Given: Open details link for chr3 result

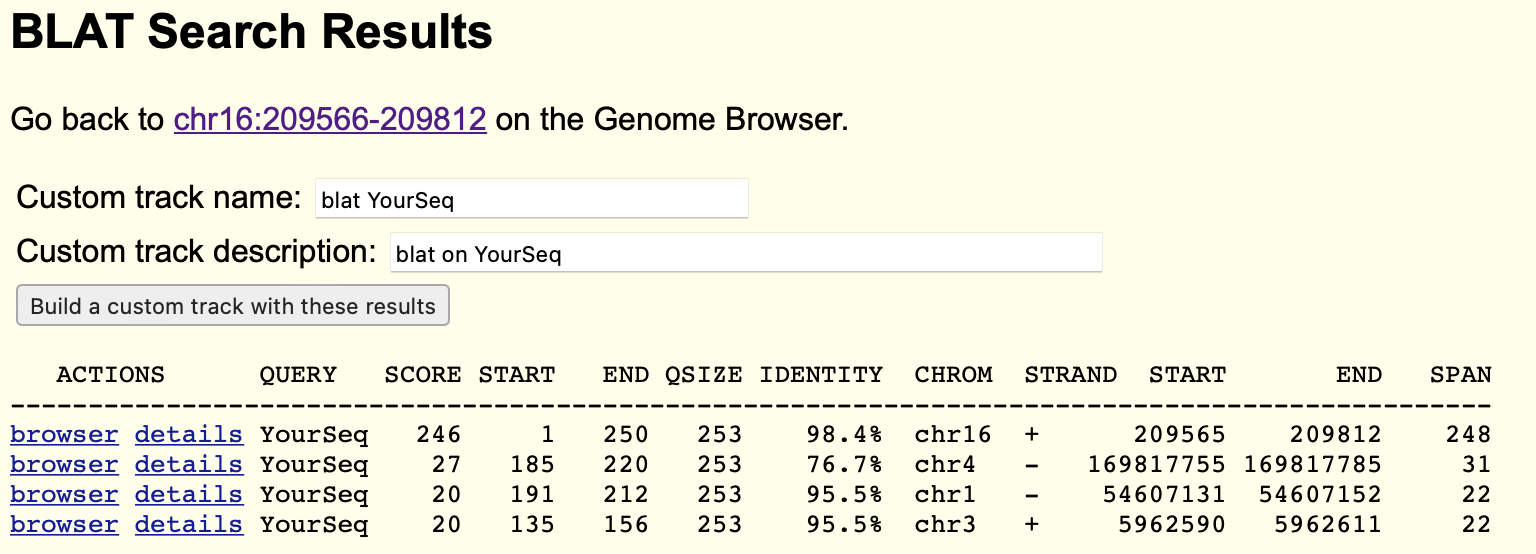Looking at the screenshot, I should coord(189,525).
